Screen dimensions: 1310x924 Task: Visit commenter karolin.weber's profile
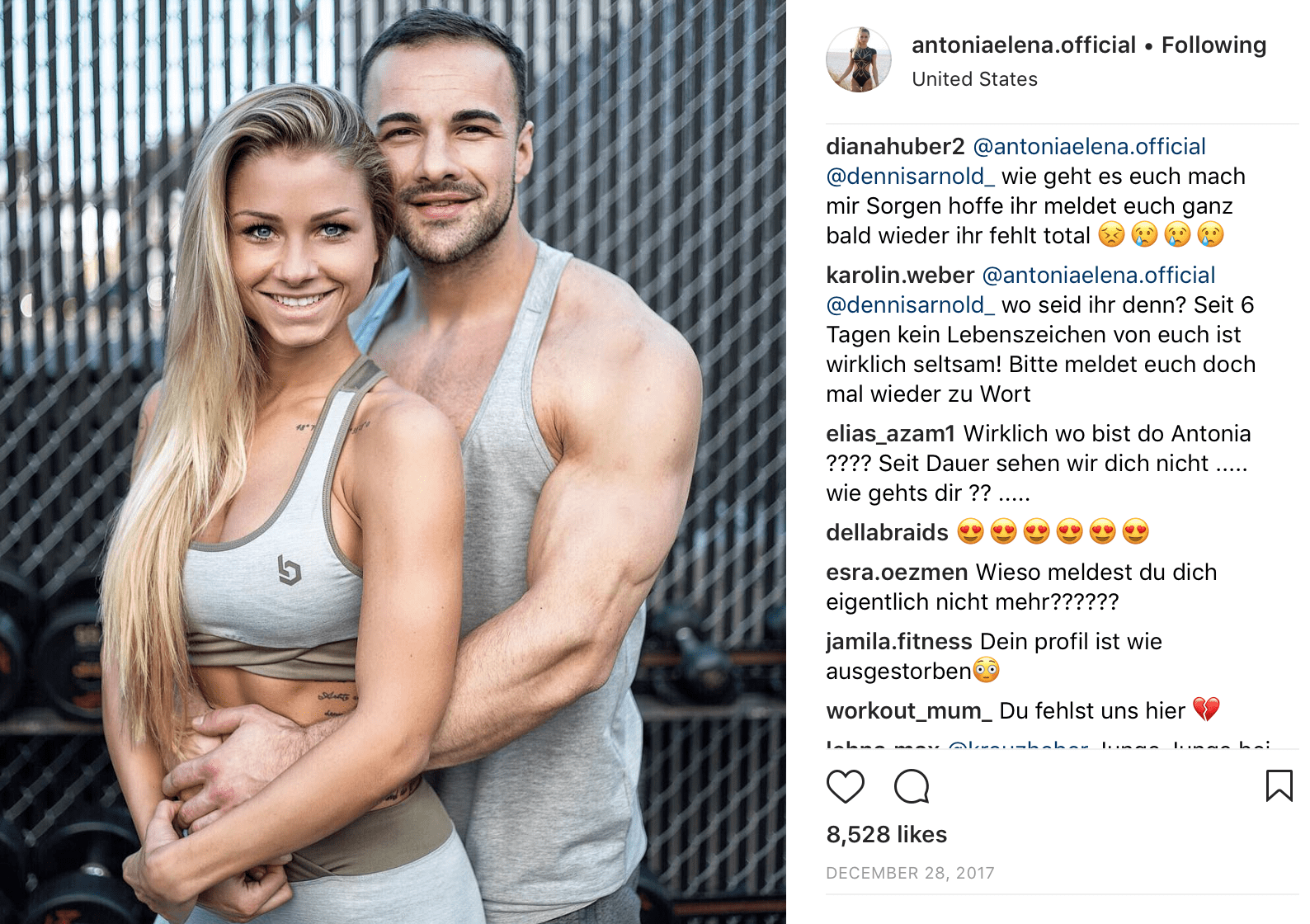(900, 276)
